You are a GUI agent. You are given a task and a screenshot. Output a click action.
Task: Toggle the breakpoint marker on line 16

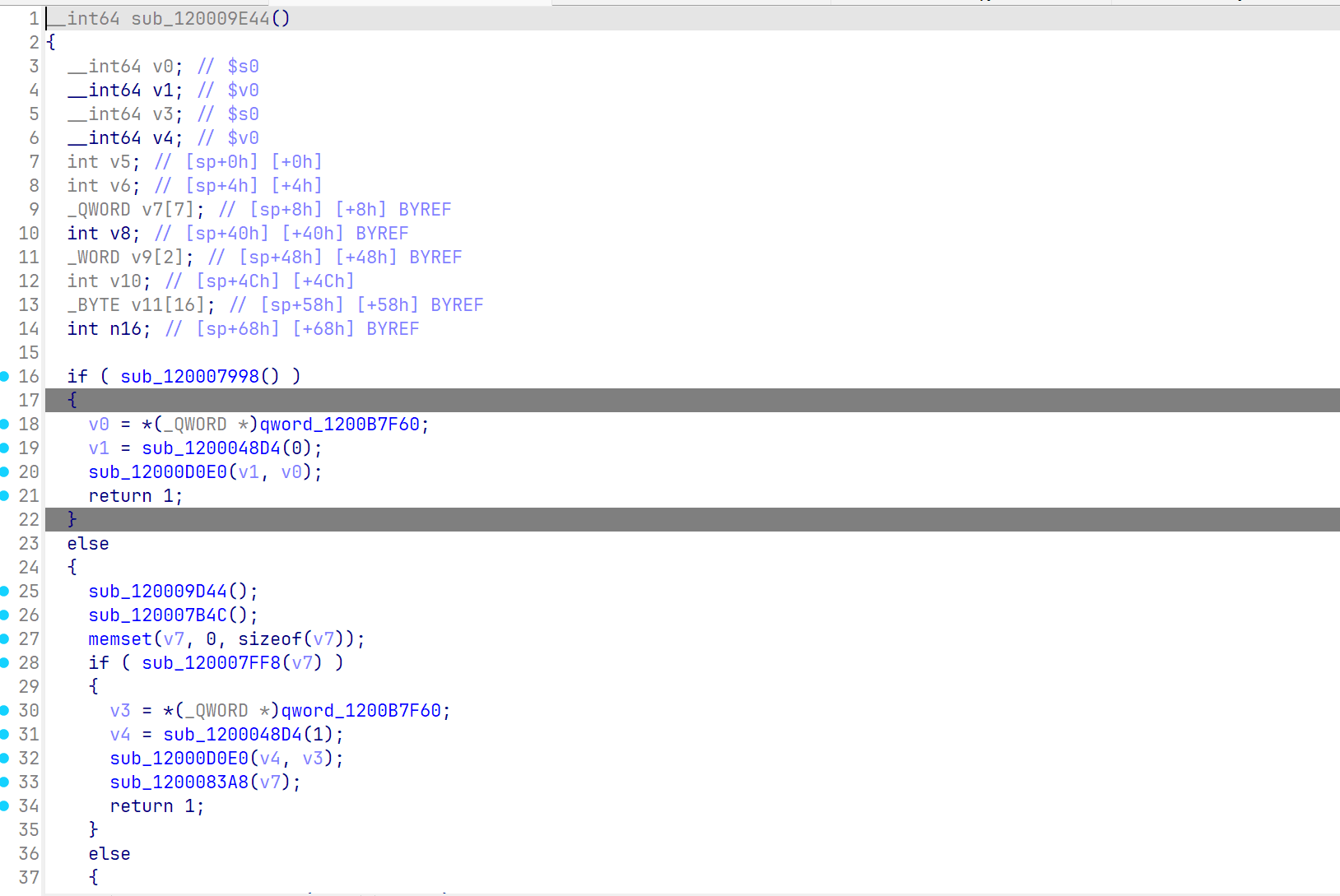(6, 376)
